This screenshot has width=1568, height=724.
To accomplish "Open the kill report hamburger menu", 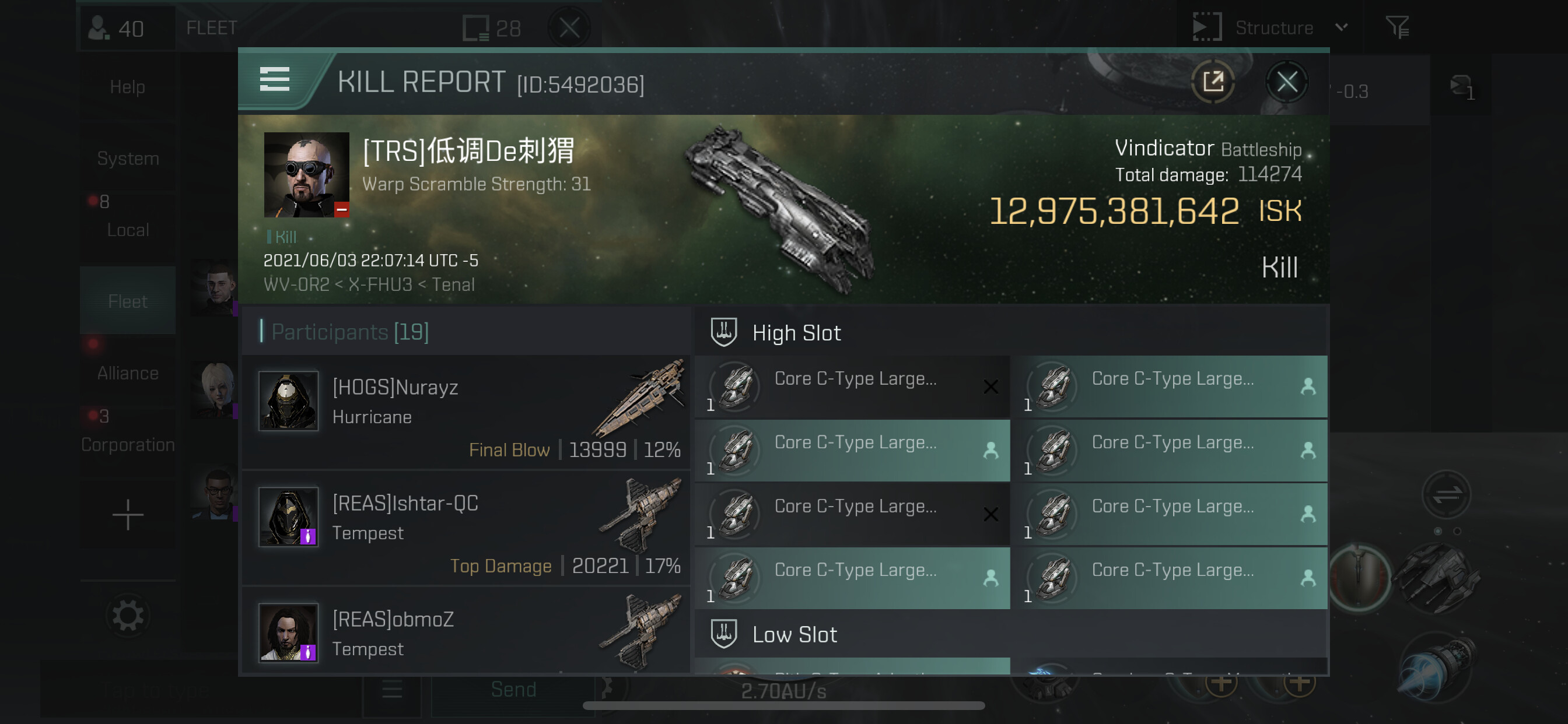I will click(275, 80).
